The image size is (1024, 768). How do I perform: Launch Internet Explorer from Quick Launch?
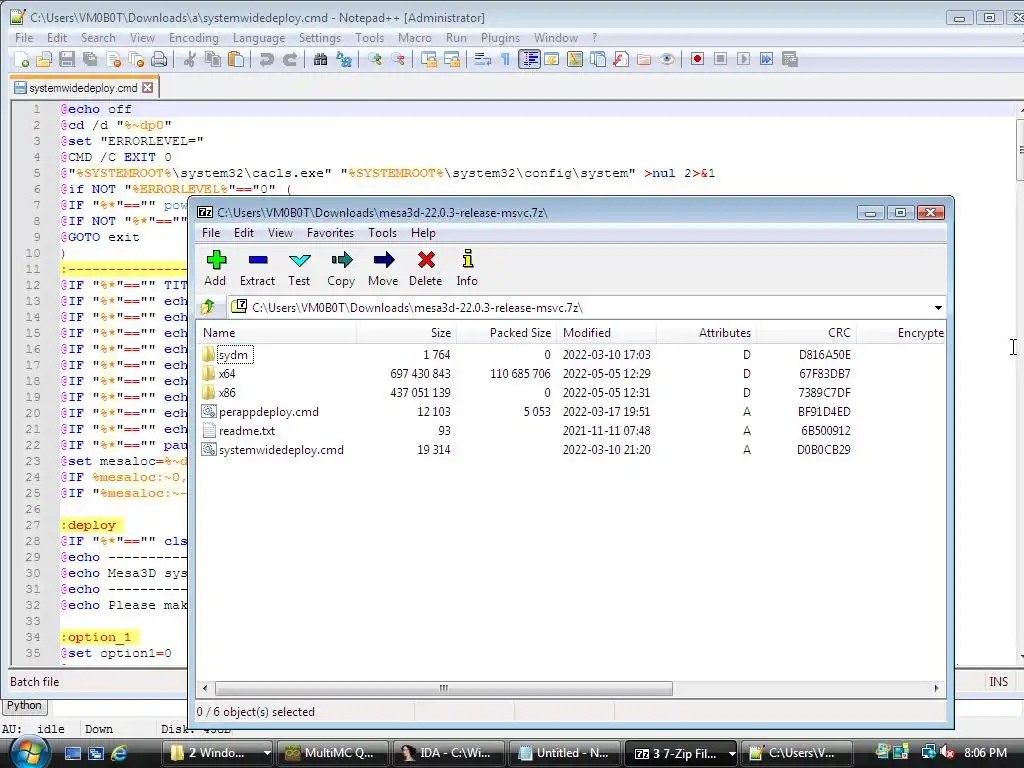(x=119, y=753)
